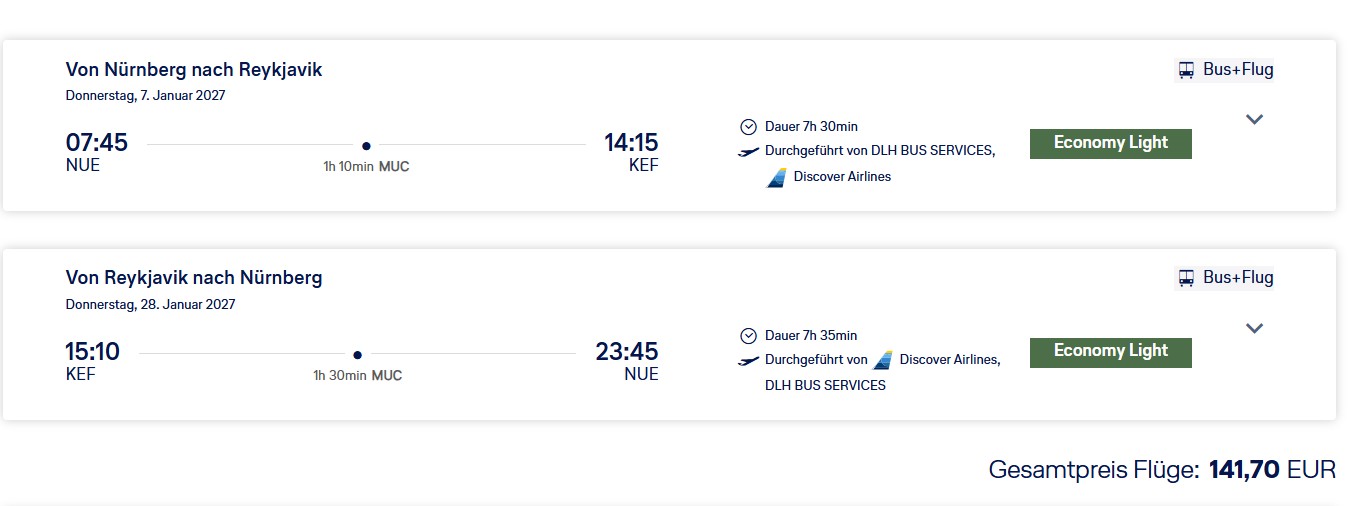Click the bus icon on the Nürnberg–Reykjavik flight
The image size is (1372, 506).
point(1186,70)
